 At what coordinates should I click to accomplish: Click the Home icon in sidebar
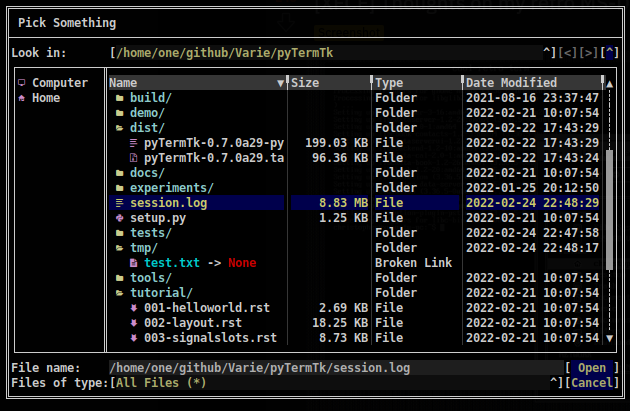pyautogui.click(x=22, y=98)
